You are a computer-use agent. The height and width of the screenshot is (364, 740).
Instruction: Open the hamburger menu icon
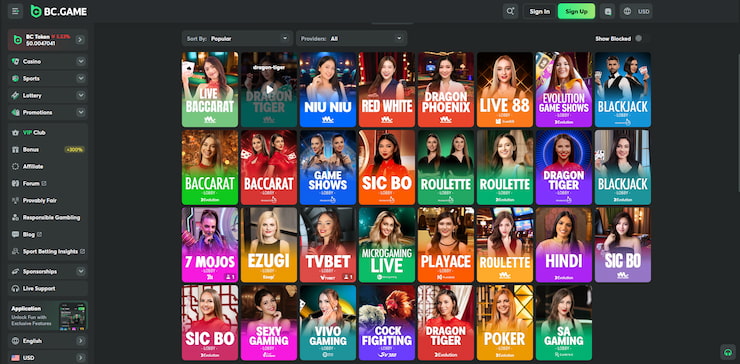point(15,11)
